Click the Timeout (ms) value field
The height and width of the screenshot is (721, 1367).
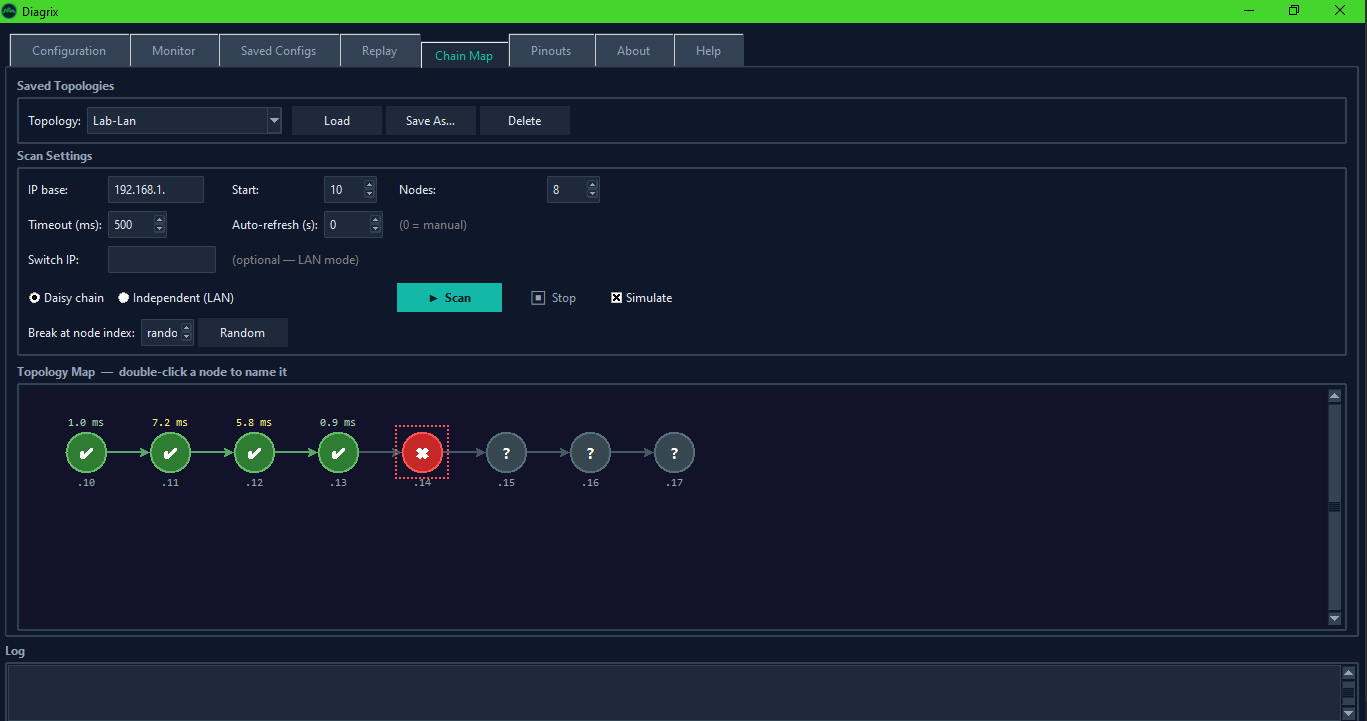(x=131, y=225)
